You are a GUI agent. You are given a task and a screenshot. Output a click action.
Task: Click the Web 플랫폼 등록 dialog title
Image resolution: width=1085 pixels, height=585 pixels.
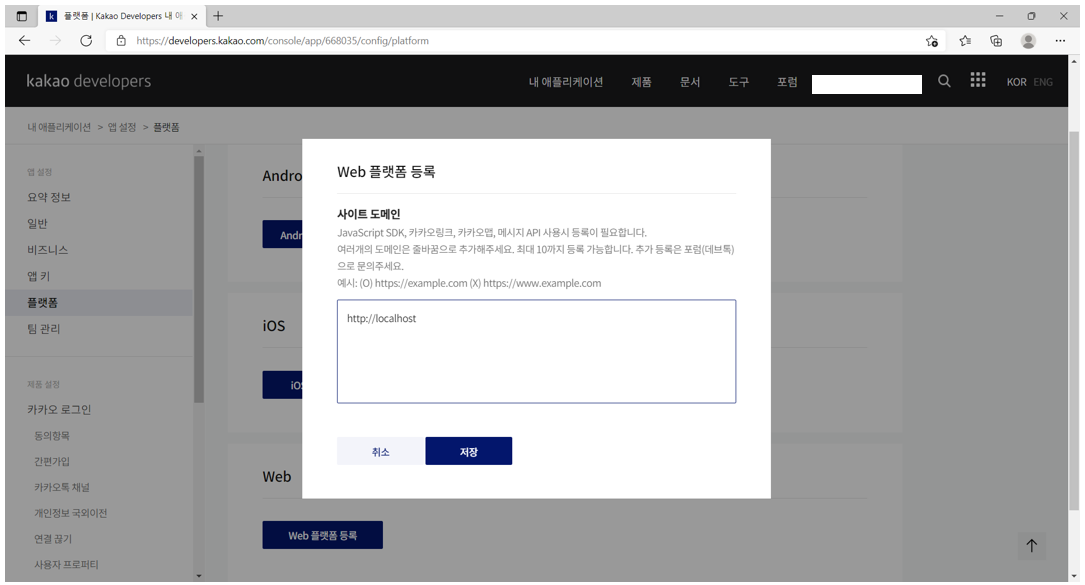click(x=386, y=172)
